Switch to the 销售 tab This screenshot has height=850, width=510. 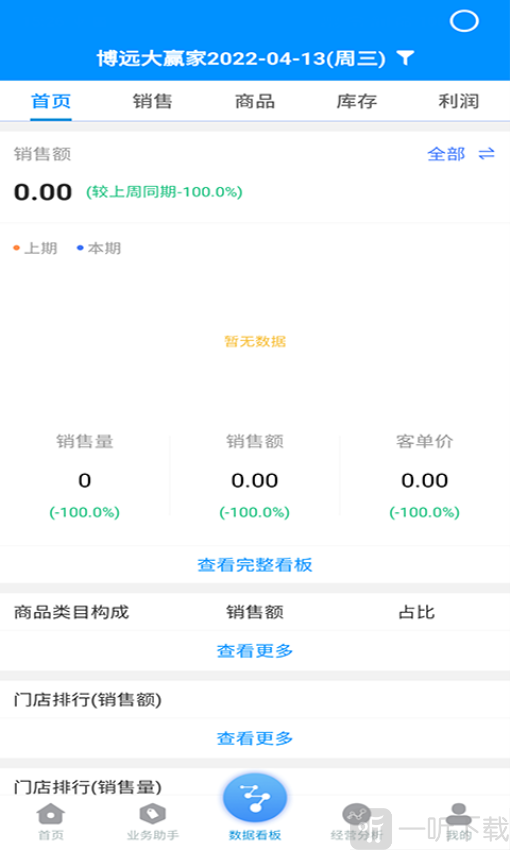coord(153,101)
